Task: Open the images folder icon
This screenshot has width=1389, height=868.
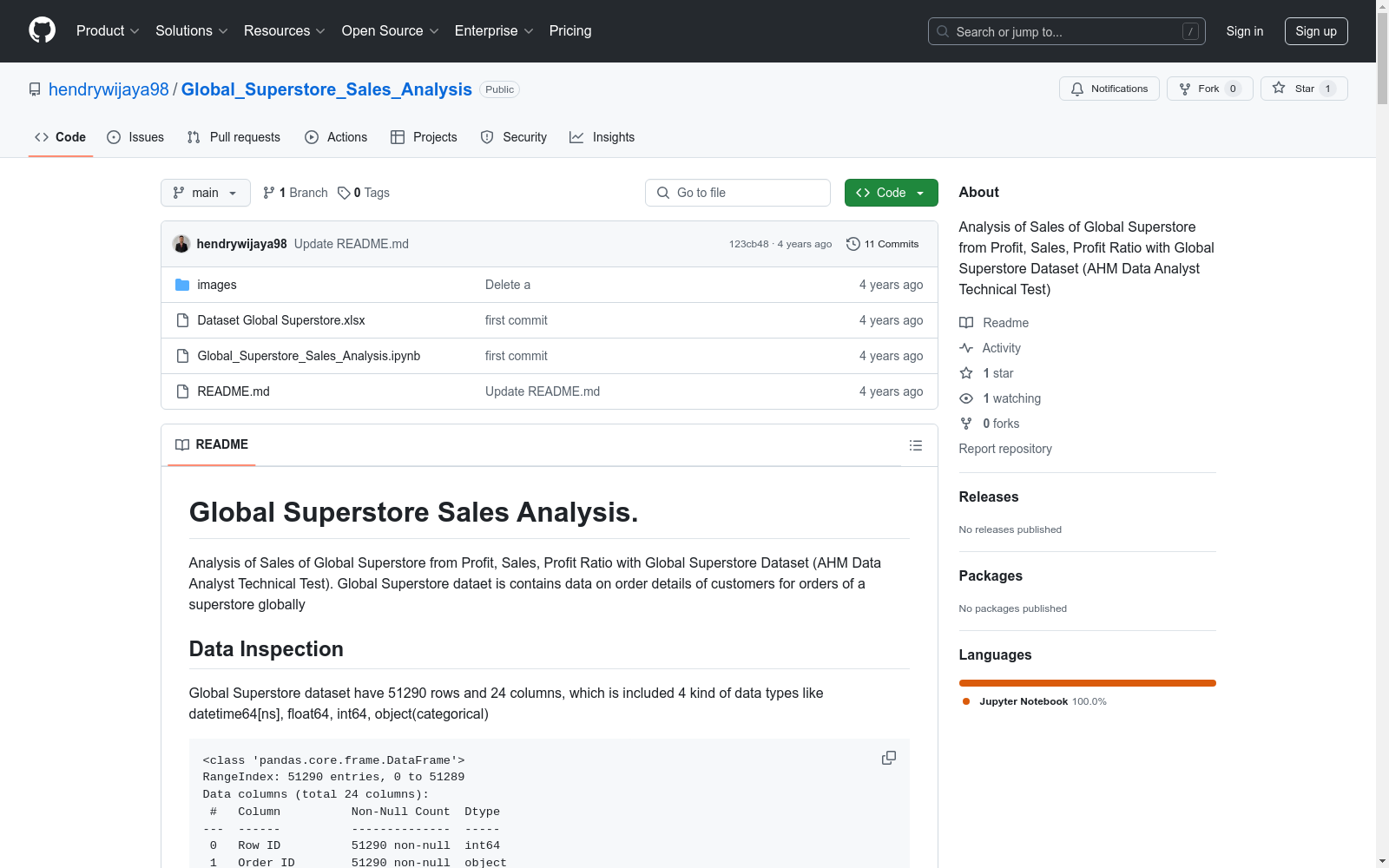Action: (182, 285)
